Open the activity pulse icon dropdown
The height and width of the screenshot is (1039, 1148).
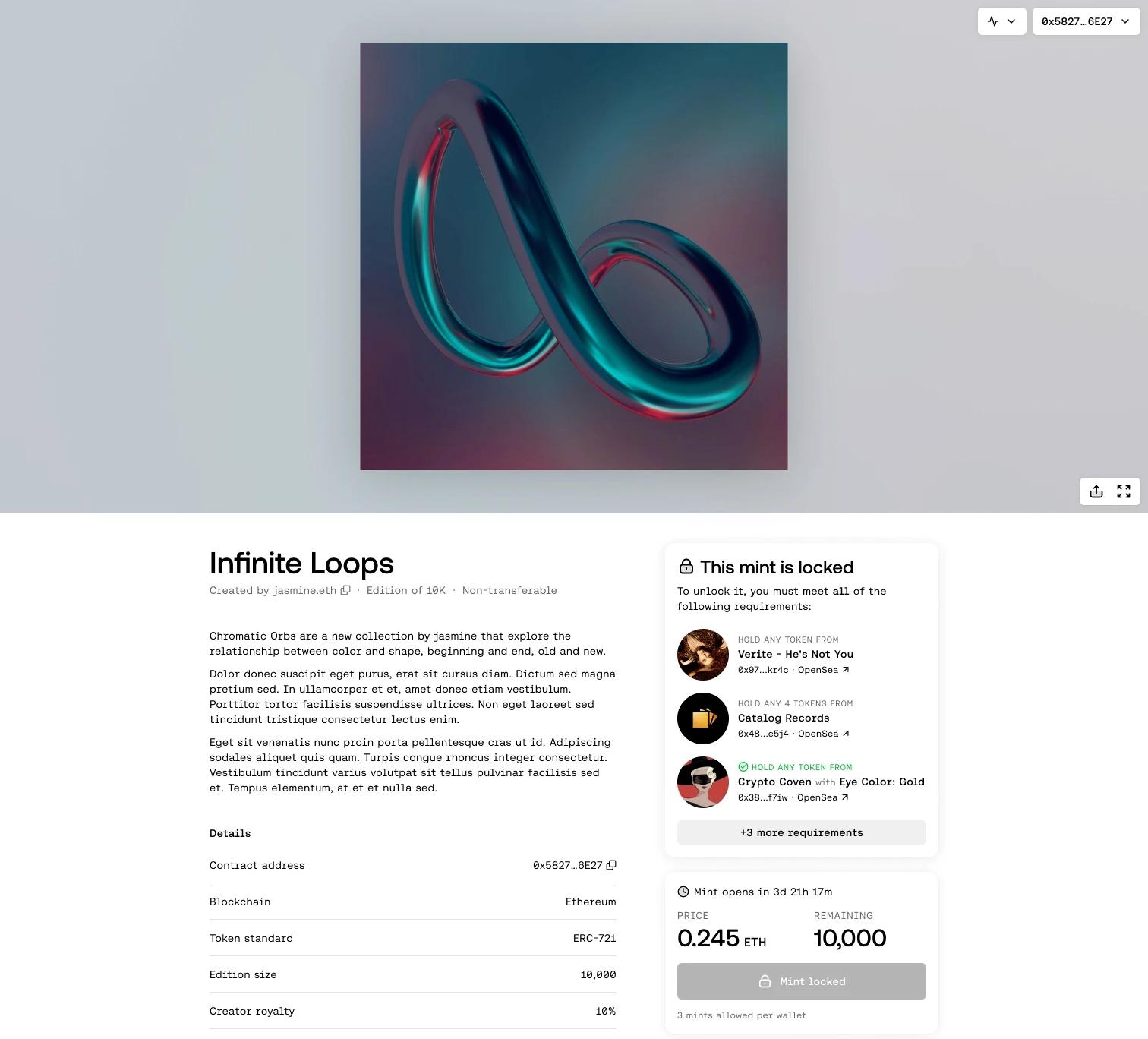coord(1001,21)
